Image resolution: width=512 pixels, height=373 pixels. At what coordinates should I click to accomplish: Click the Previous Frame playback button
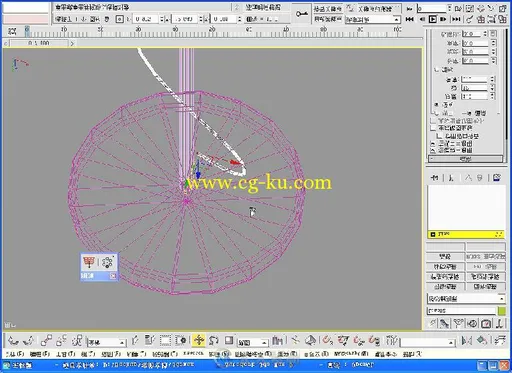[x=422, y=19]
